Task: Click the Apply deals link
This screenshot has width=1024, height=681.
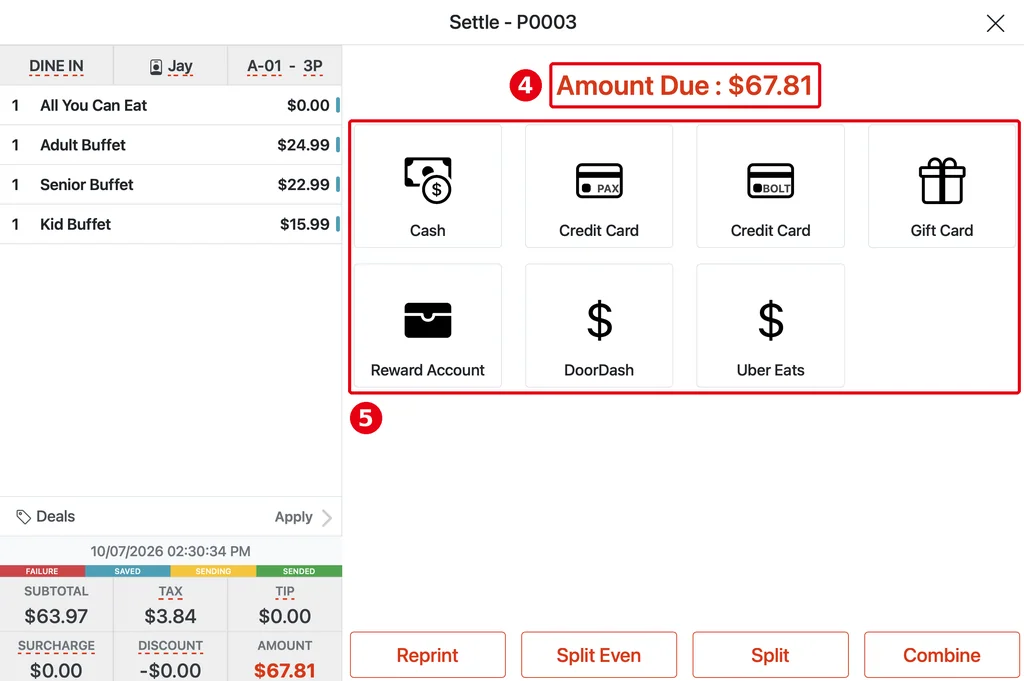Action: click(294, 517)
